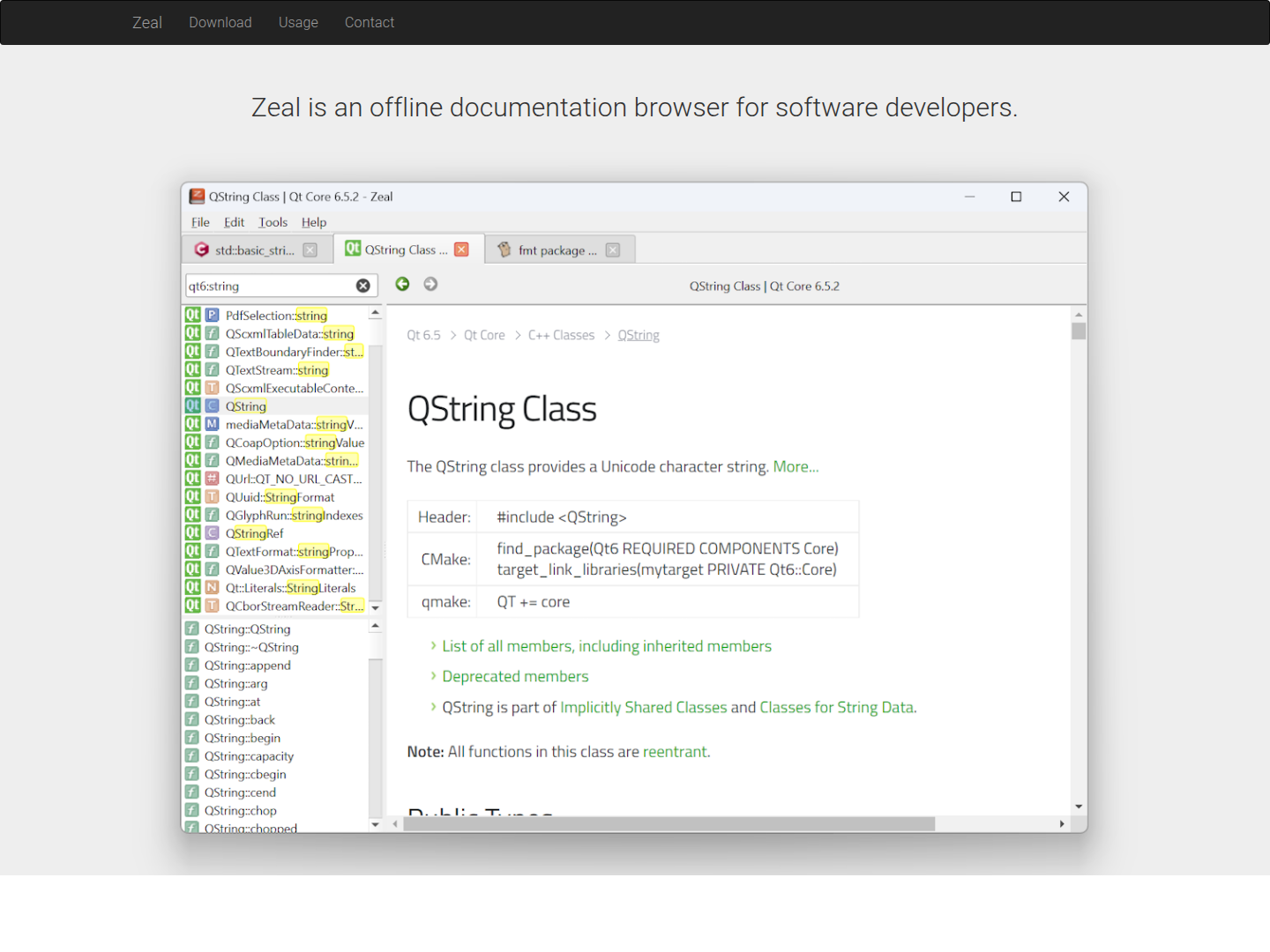Open the Edit menu in Zeal
The height and width of the screenshot is (952, 1270).
coord(234,222)
